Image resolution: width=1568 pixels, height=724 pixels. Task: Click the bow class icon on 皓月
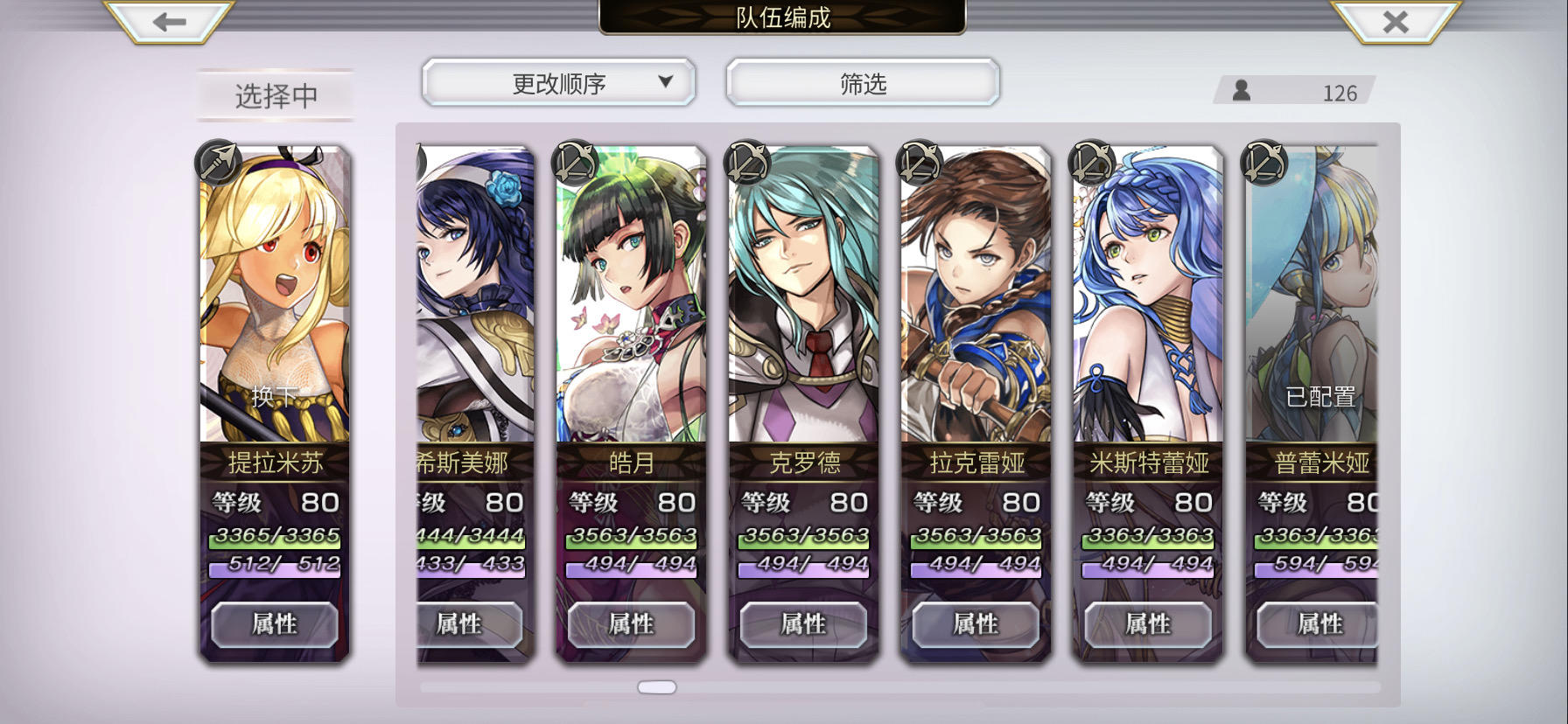576,162
